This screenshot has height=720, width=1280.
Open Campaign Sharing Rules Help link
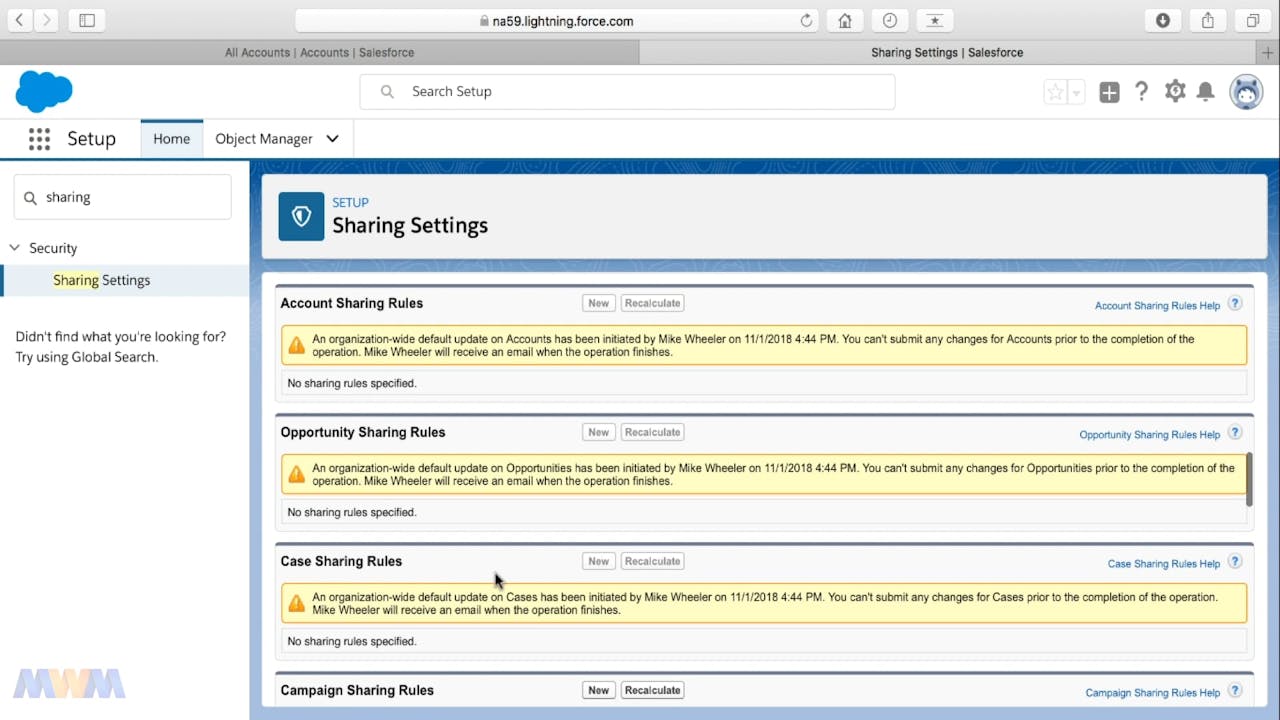1152,693
